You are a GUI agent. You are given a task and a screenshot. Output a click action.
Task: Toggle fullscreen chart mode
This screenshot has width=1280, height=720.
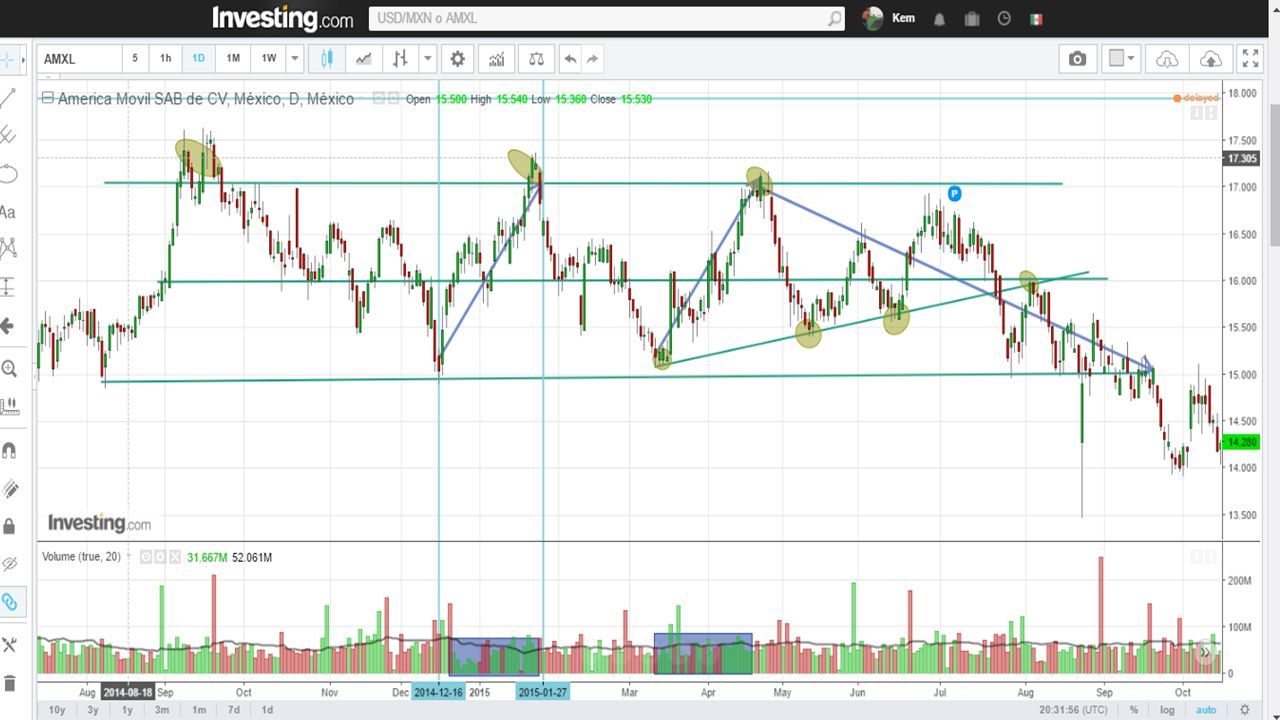point(1250,59)
